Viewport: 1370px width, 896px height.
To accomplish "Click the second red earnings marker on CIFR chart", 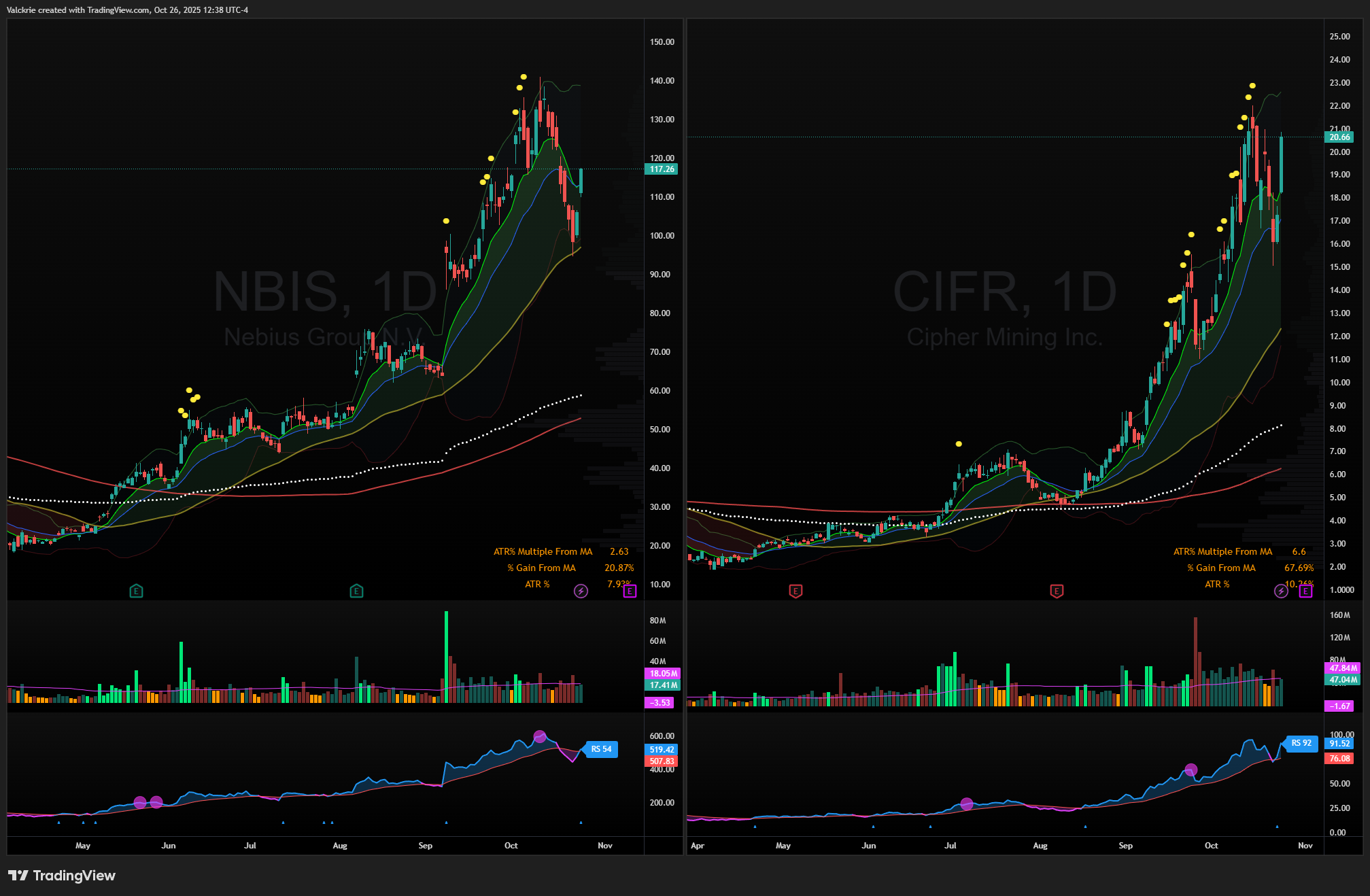I will [1057, 591].
